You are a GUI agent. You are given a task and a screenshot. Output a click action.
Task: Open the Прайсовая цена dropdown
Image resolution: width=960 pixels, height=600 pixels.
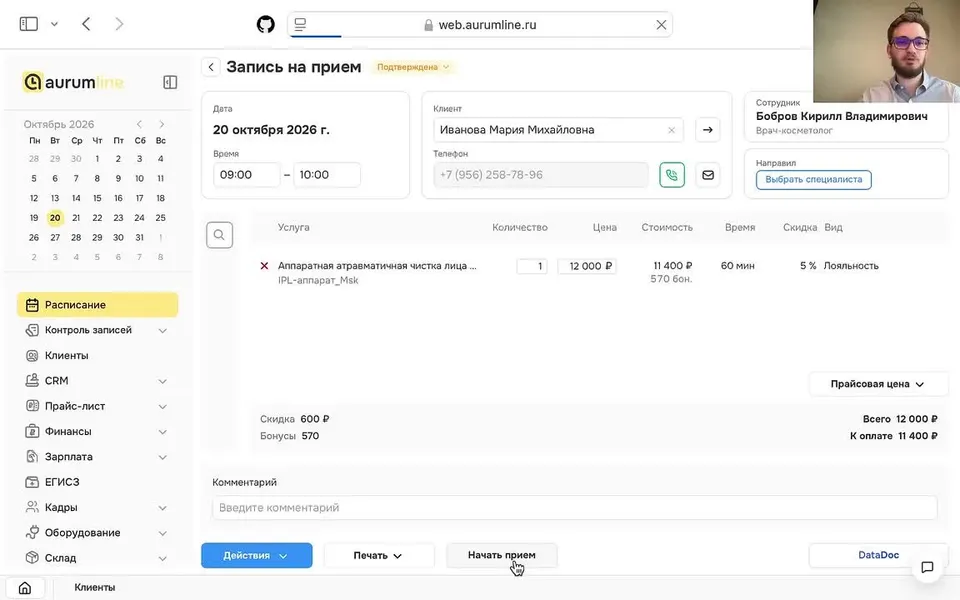[878, 384]
